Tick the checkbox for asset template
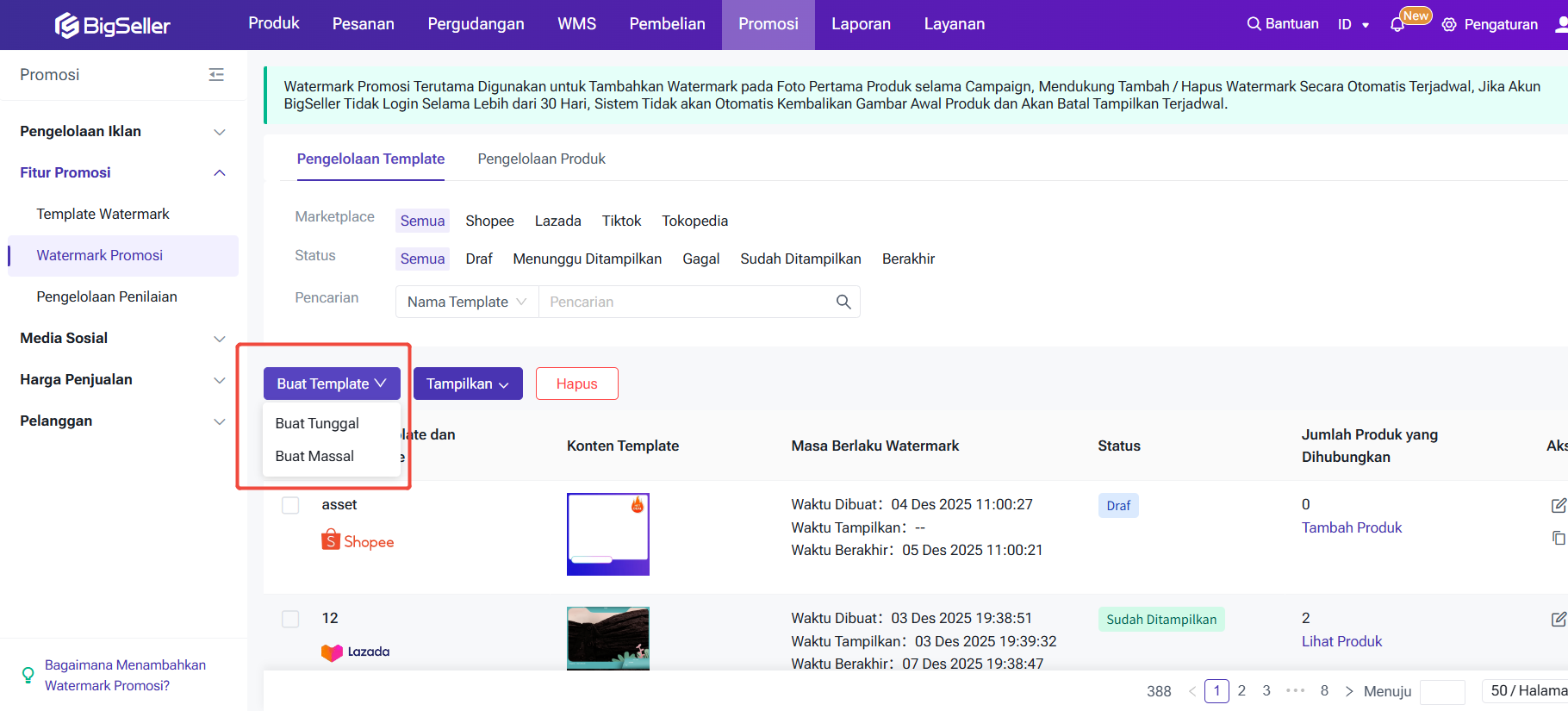The image size is (1568, 711). (290, 505)
